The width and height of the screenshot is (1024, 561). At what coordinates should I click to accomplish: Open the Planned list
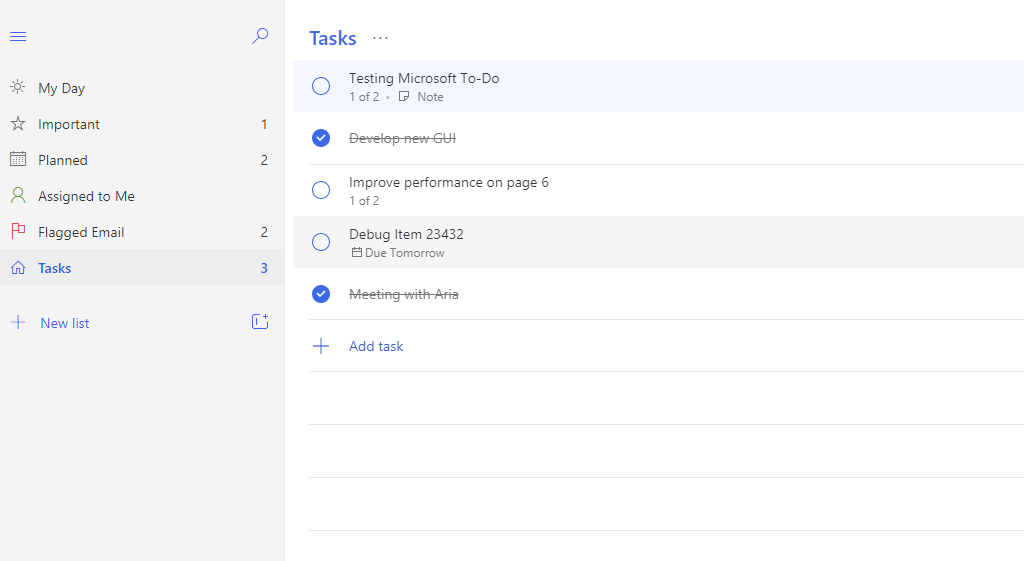point(63,160)
